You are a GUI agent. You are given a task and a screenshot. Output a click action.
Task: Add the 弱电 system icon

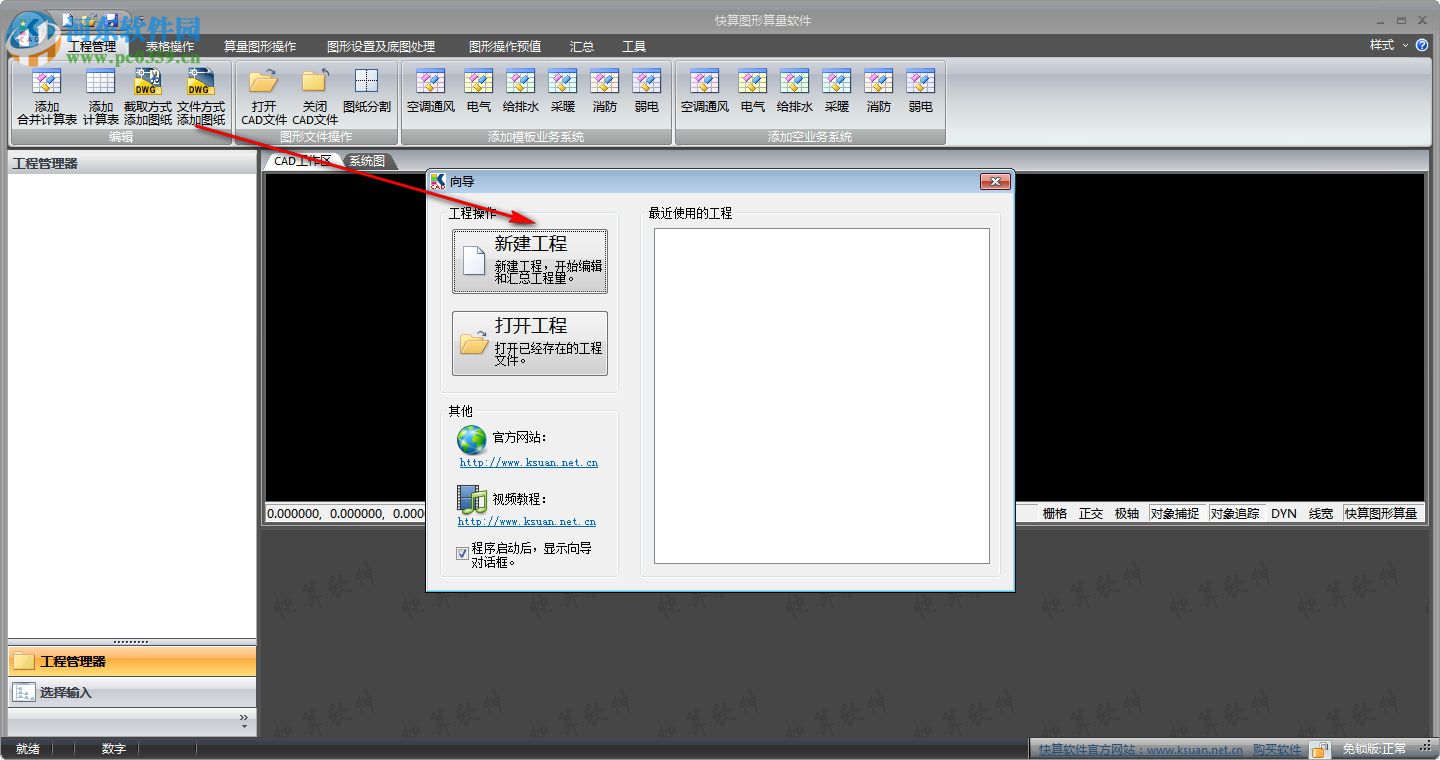[x=646, y=95]
